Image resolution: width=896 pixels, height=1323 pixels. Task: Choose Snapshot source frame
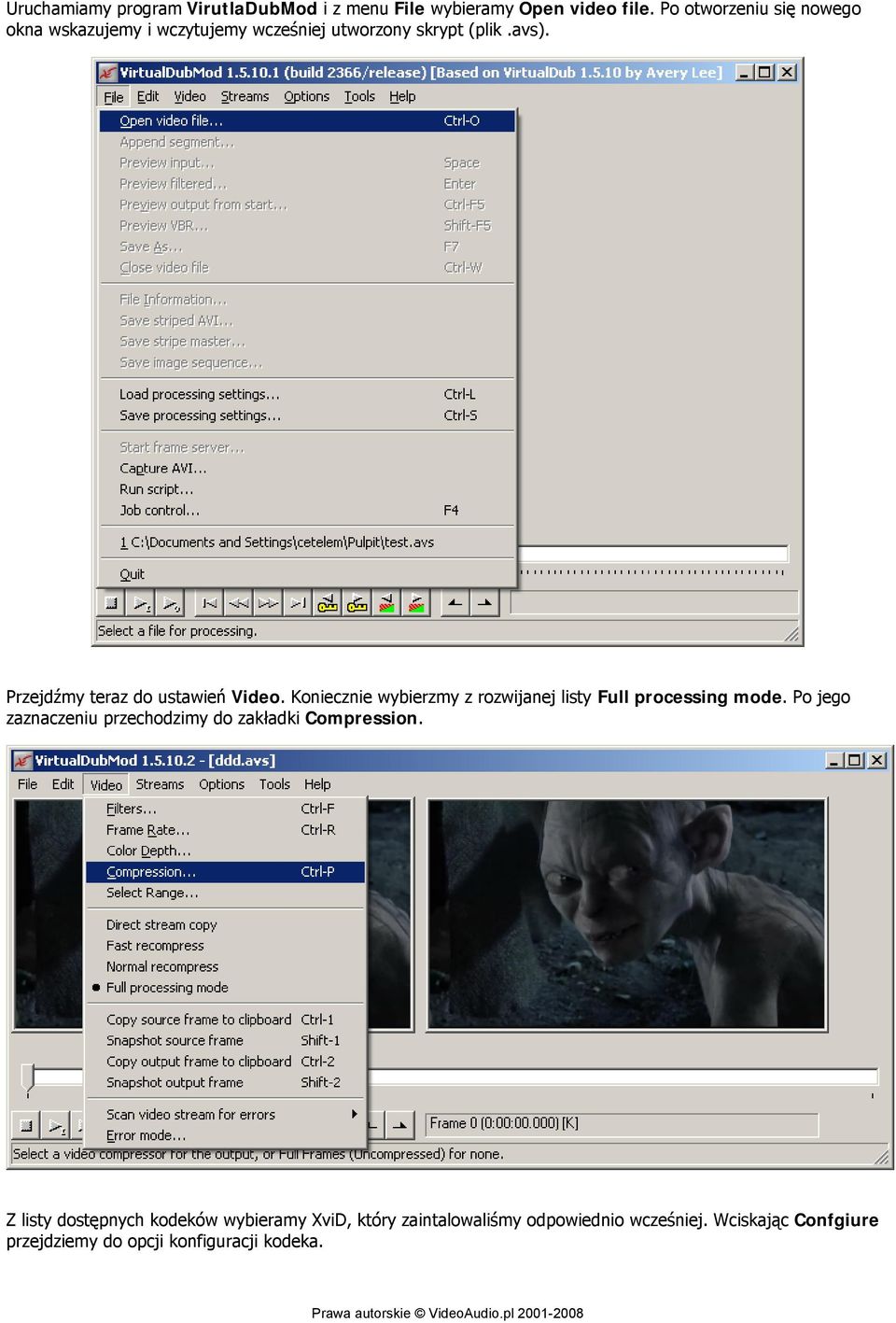[x=225, y=1040]
